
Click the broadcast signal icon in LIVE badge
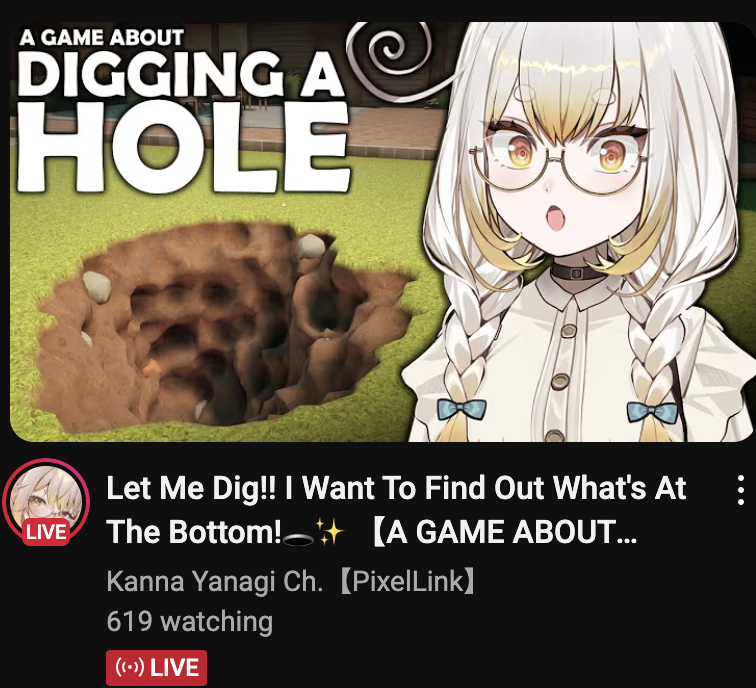point(130,667)
